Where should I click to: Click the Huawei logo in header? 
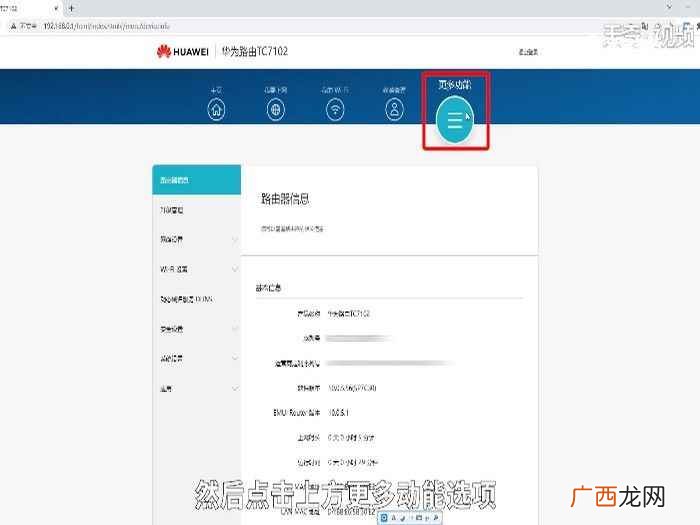coord(183,52)
